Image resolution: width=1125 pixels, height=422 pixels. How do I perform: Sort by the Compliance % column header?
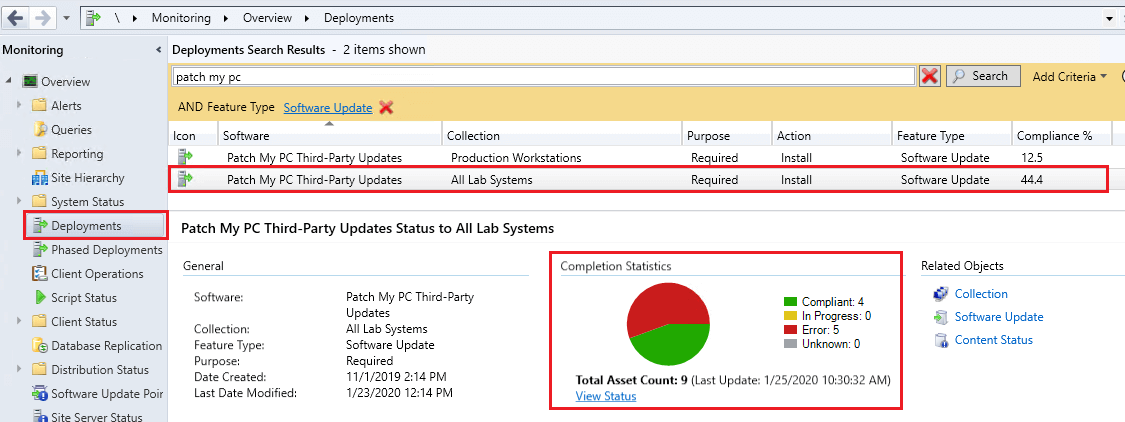click(x=1062, y=136)
